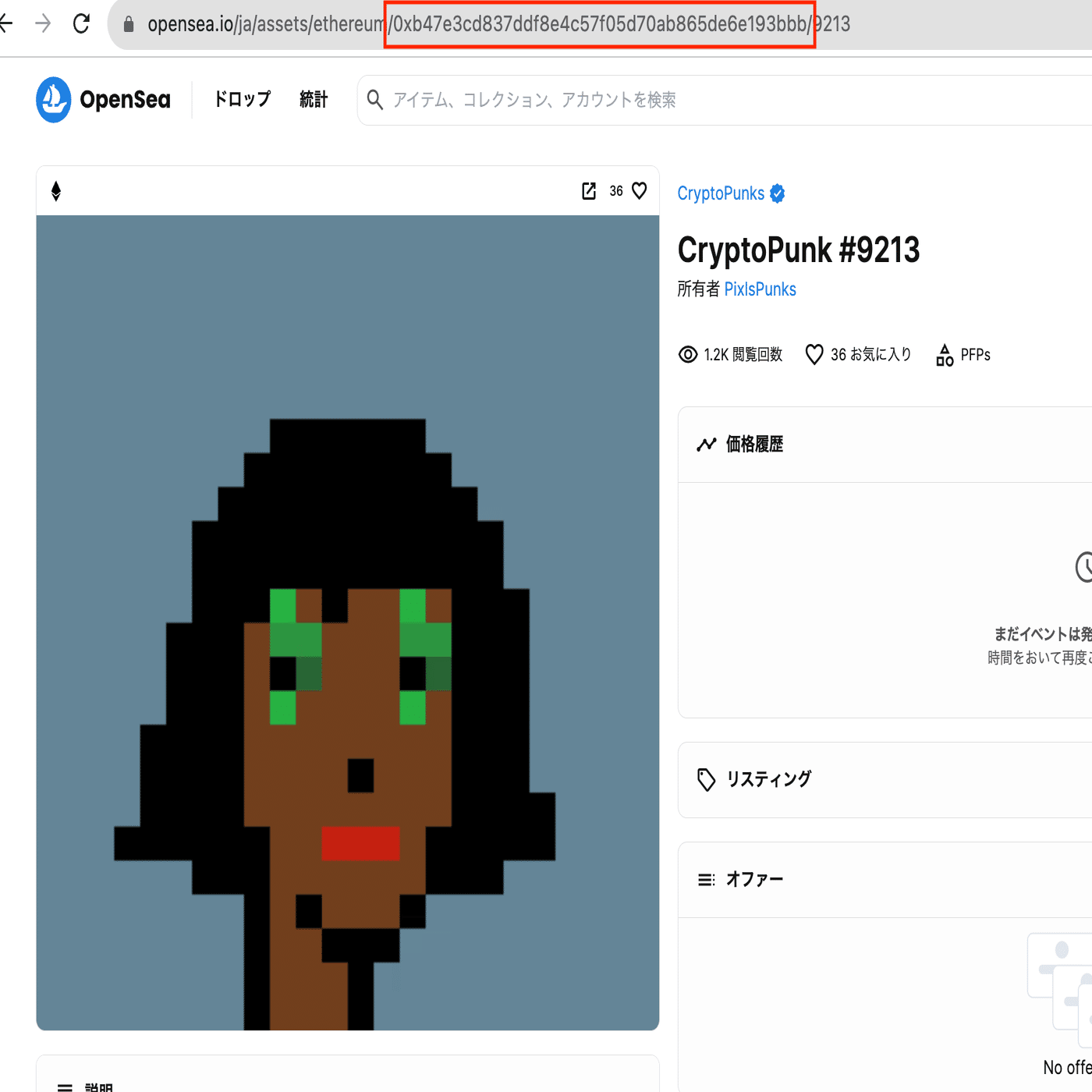This screenshot has height=1092, width=1092.
Task: Favorite the NFT with the heart icon
Action: click(x=640, y=191)
